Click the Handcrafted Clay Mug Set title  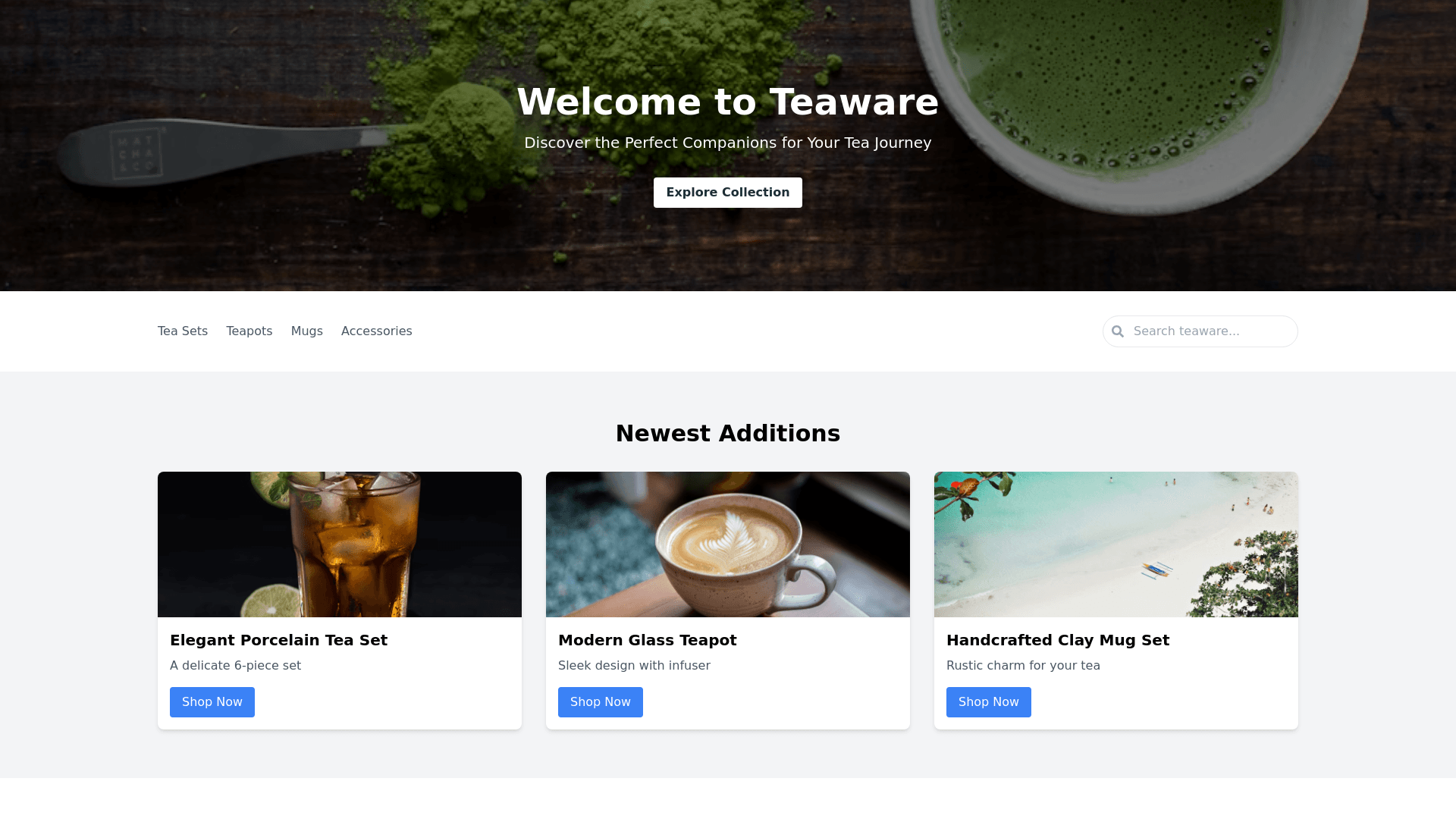(1058, 640)
